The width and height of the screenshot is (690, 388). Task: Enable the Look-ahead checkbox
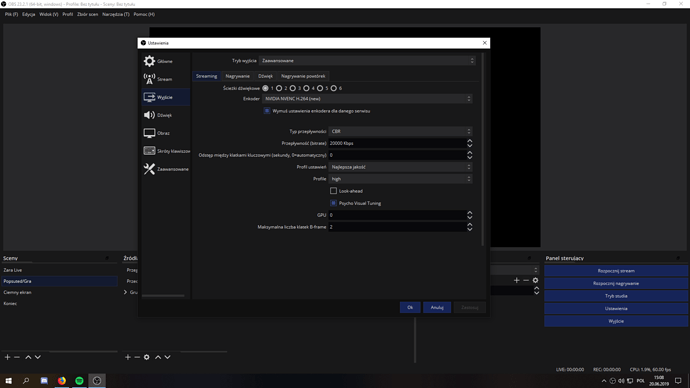coord(334,191)
